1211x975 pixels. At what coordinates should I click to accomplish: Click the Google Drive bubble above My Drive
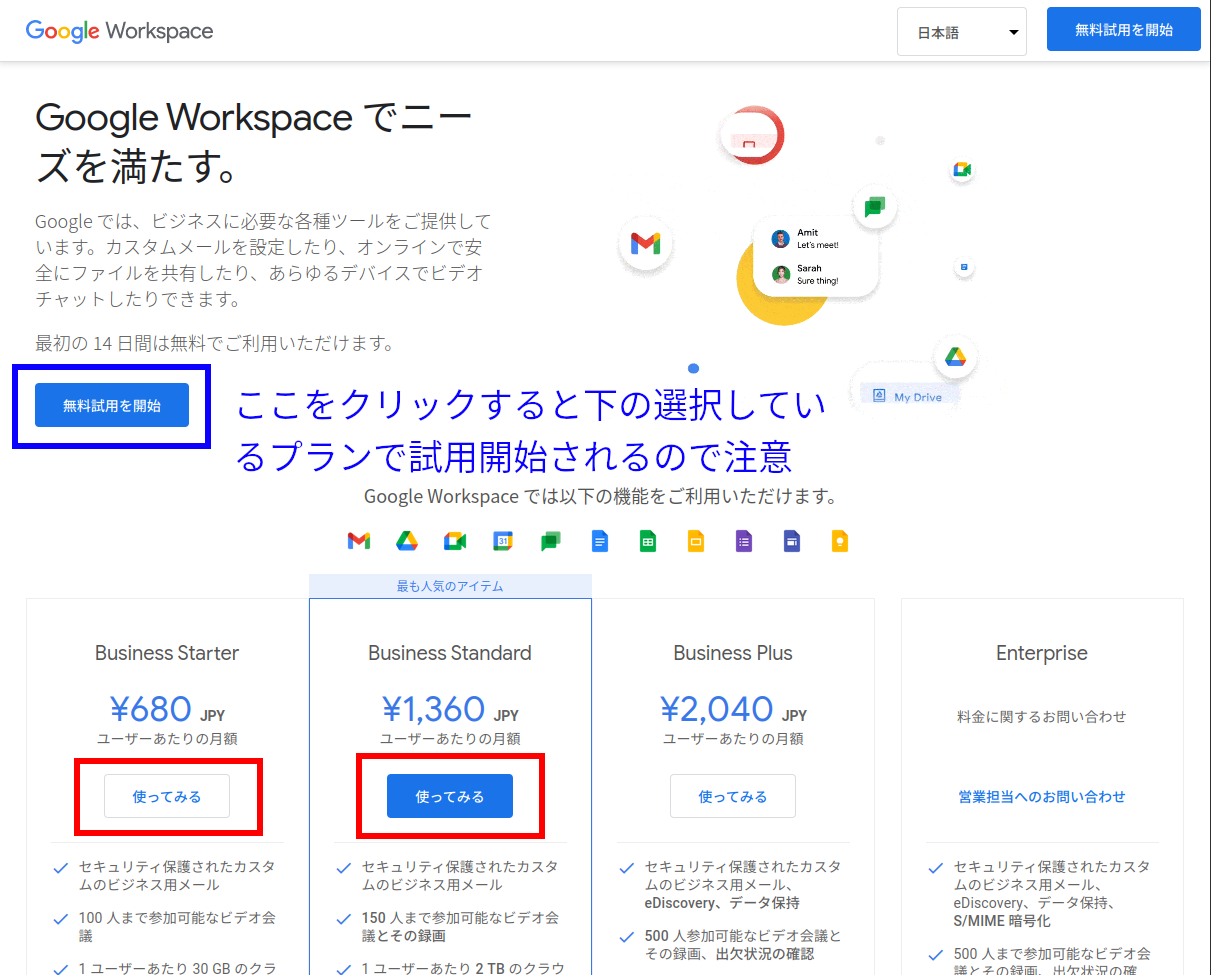(x=956, y=357)
